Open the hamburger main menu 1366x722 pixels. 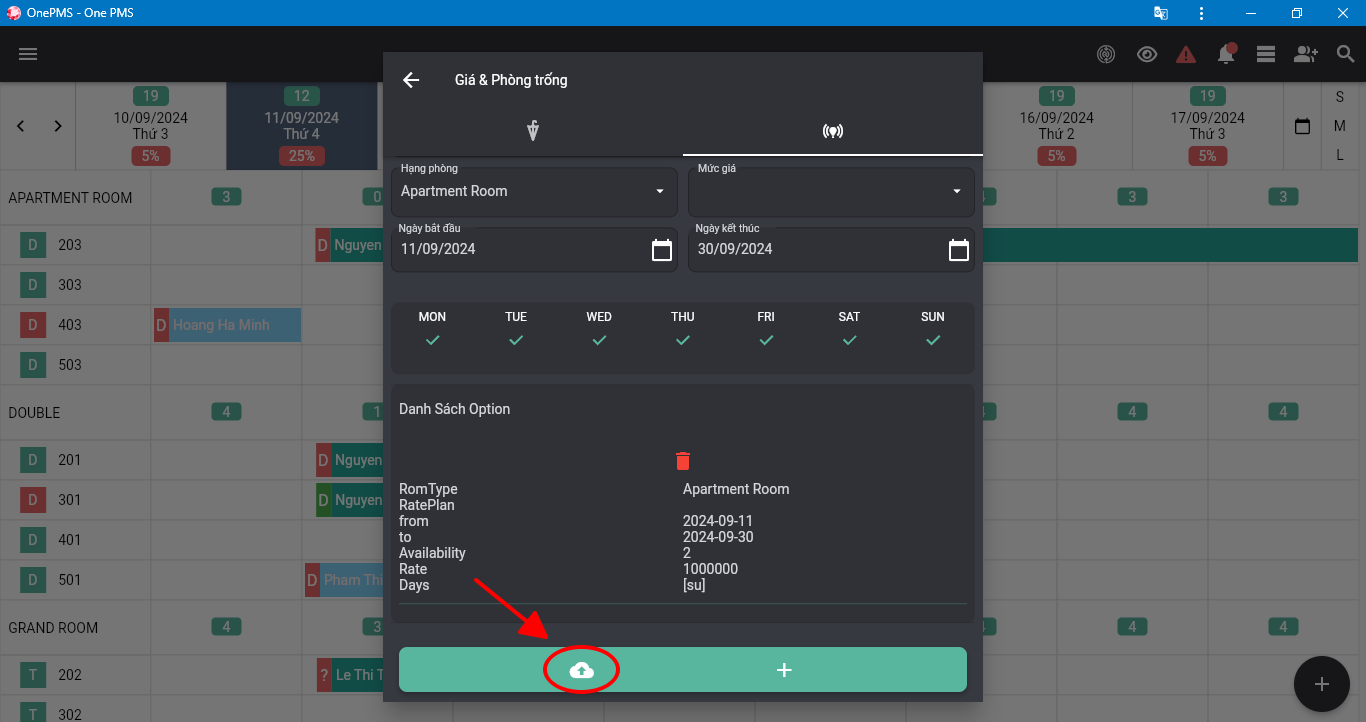(28, 54)
